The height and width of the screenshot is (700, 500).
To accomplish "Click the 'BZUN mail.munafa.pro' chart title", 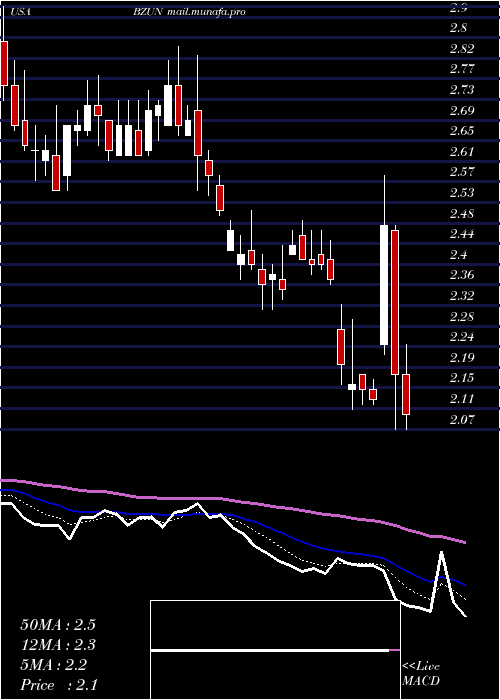I will pyautogui.click(x=189, y=12).
